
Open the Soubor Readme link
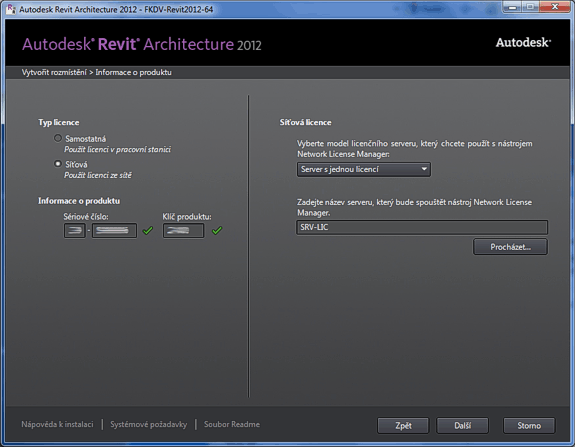[232, 424]
